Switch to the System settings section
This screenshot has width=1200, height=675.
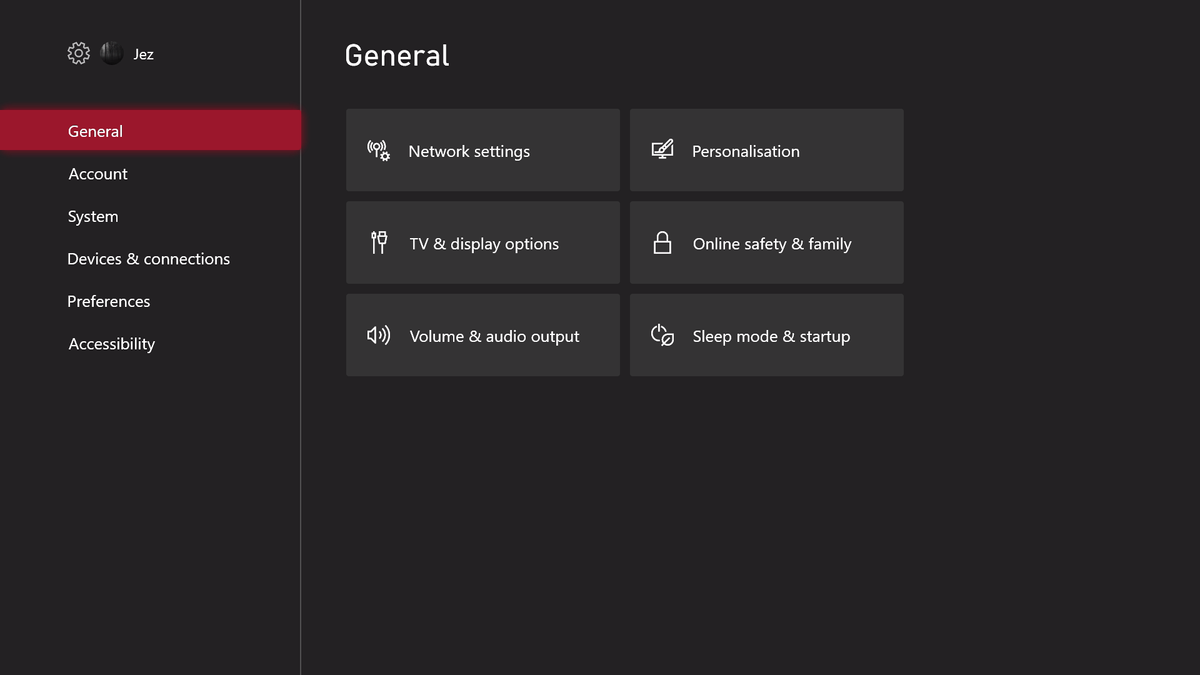coord(93,216)
